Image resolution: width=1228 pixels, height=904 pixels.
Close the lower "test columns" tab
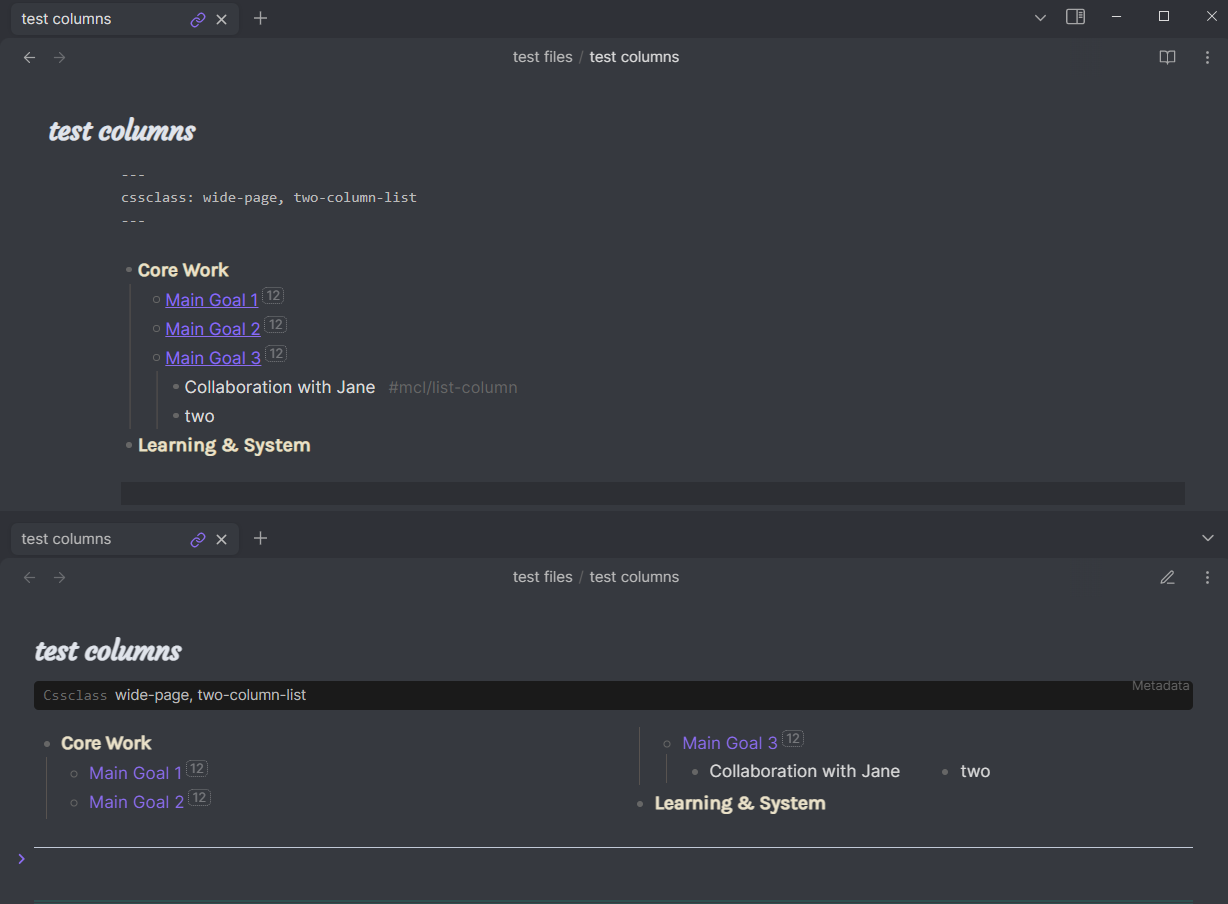tap(222, 539)
